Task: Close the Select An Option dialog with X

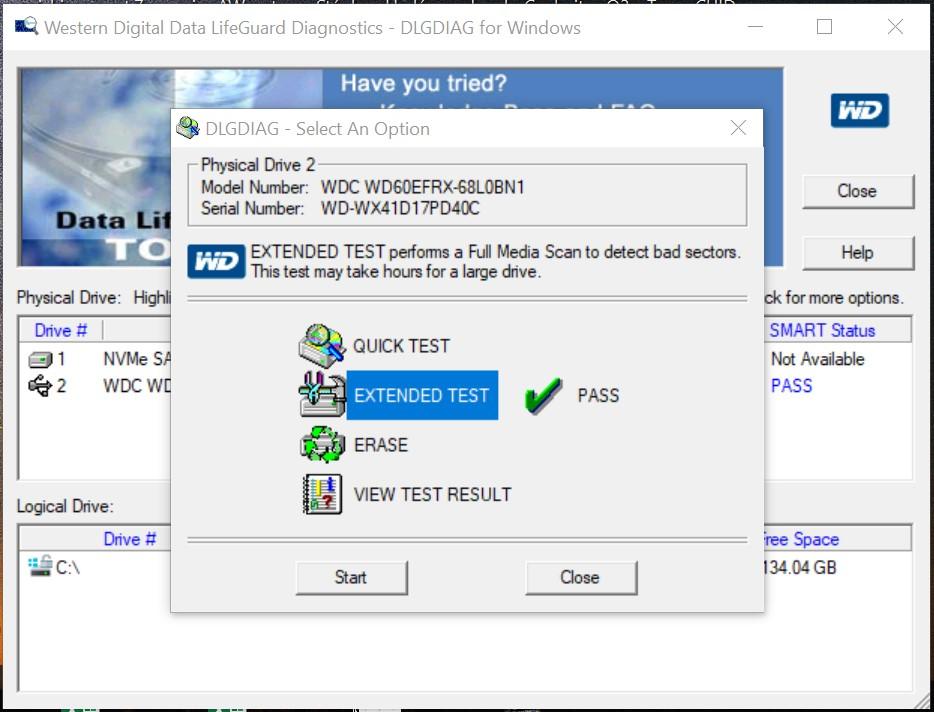Action: (x=738, y=128)
